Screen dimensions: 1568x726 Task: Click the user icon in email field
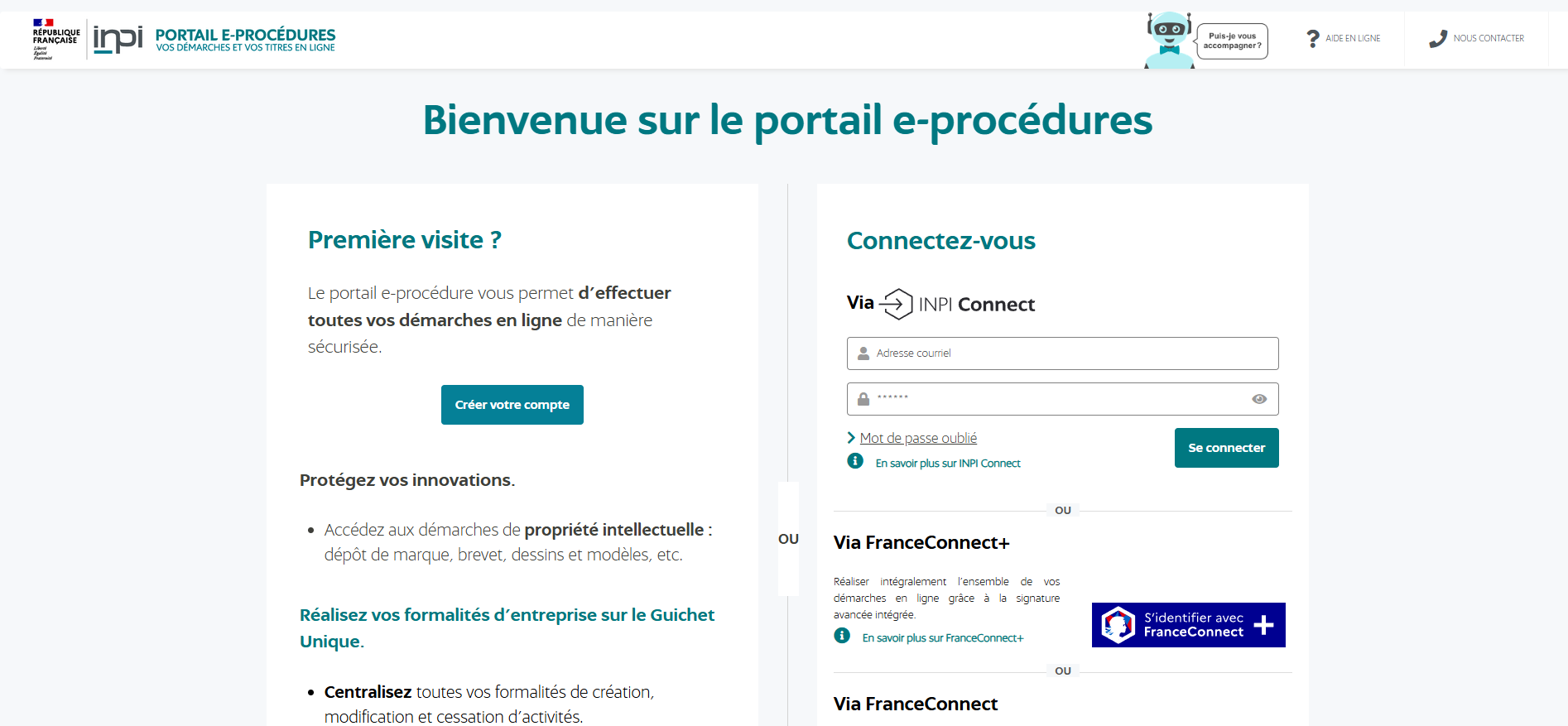pos(863,353)
